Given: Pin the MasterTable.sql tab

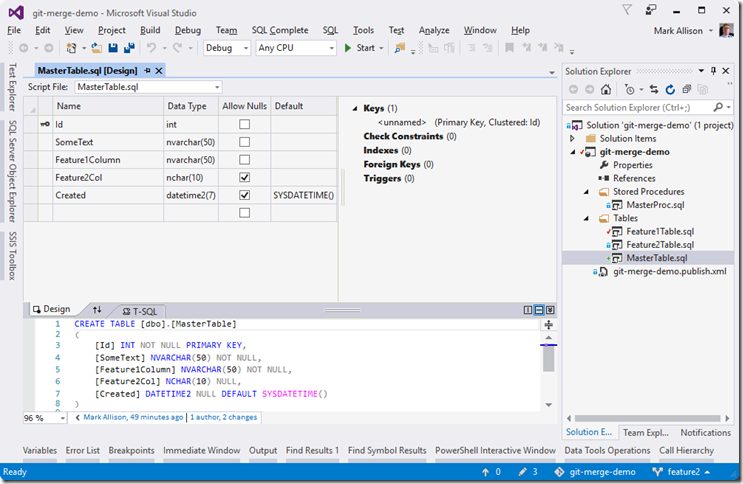Looking at the screenshot, I should pos(147,71).
